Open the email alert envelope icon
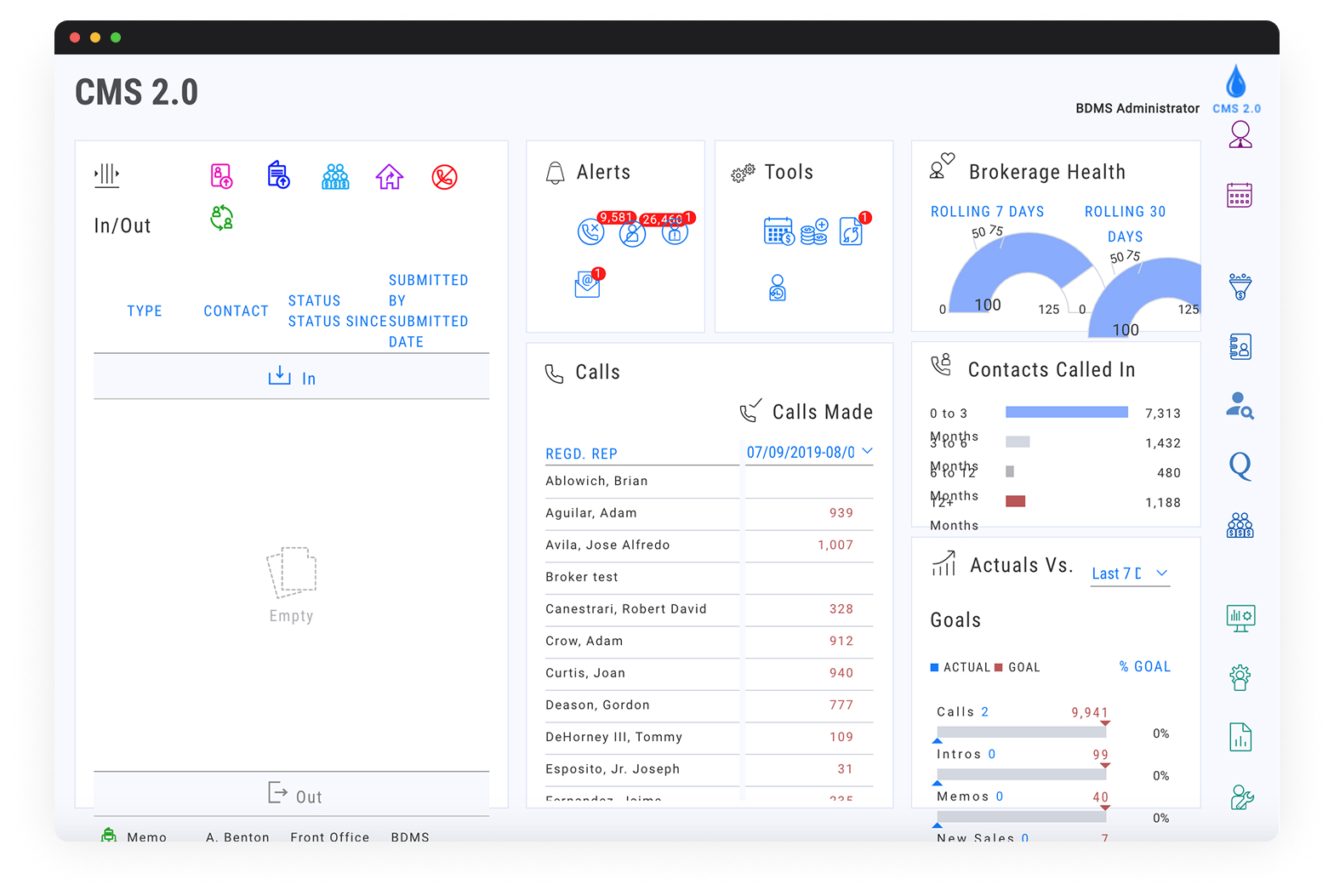Viewport: 1334px width, 896px height. pos(587,284)
